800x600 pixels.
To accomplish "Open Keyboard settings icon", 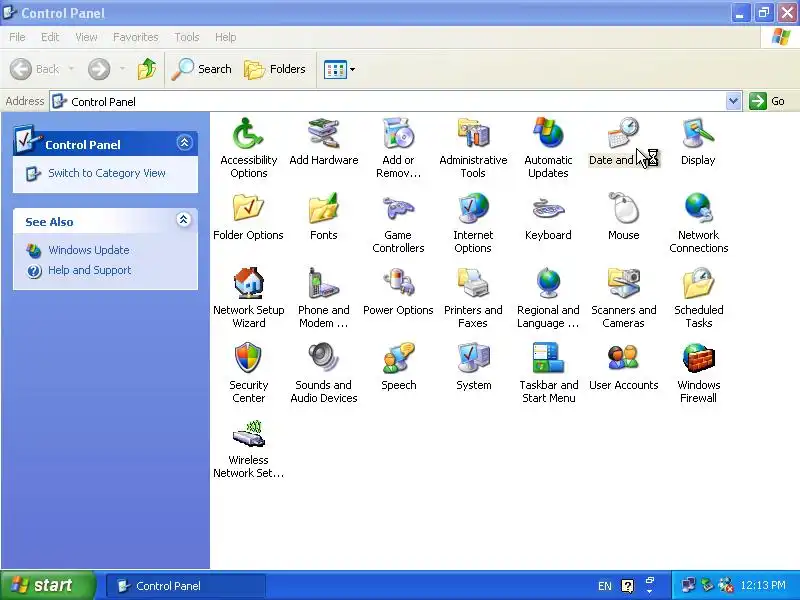I will pyautogui.click(x=548, y=217).
